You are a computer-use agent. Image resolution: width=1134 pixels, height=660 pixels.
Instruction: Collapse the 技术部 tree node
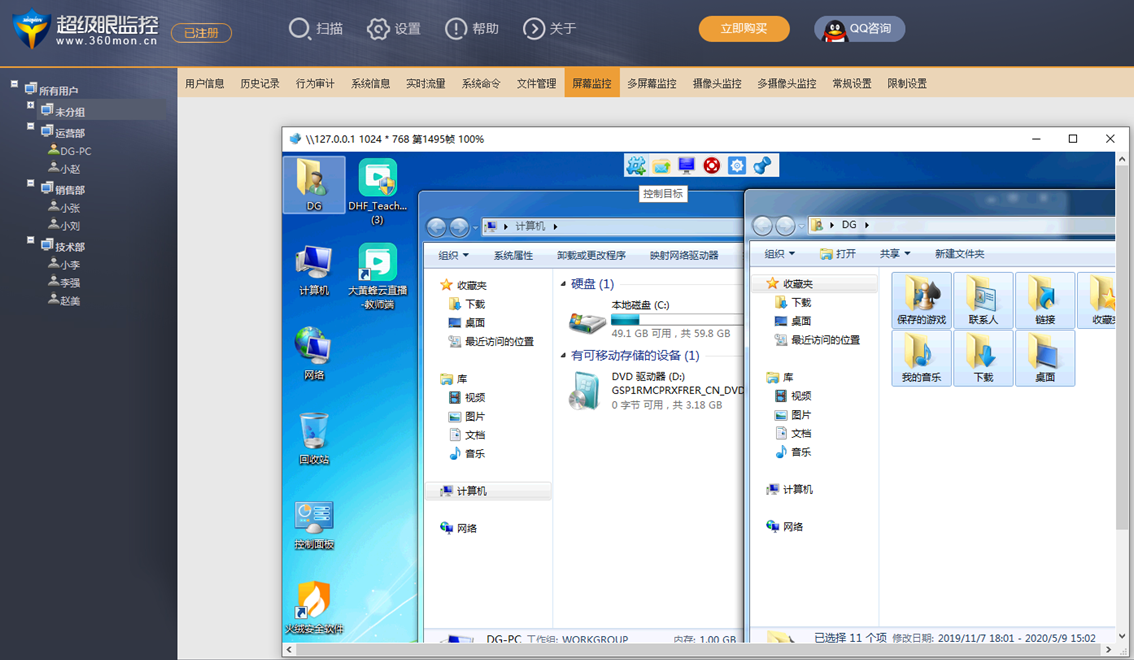30,241
